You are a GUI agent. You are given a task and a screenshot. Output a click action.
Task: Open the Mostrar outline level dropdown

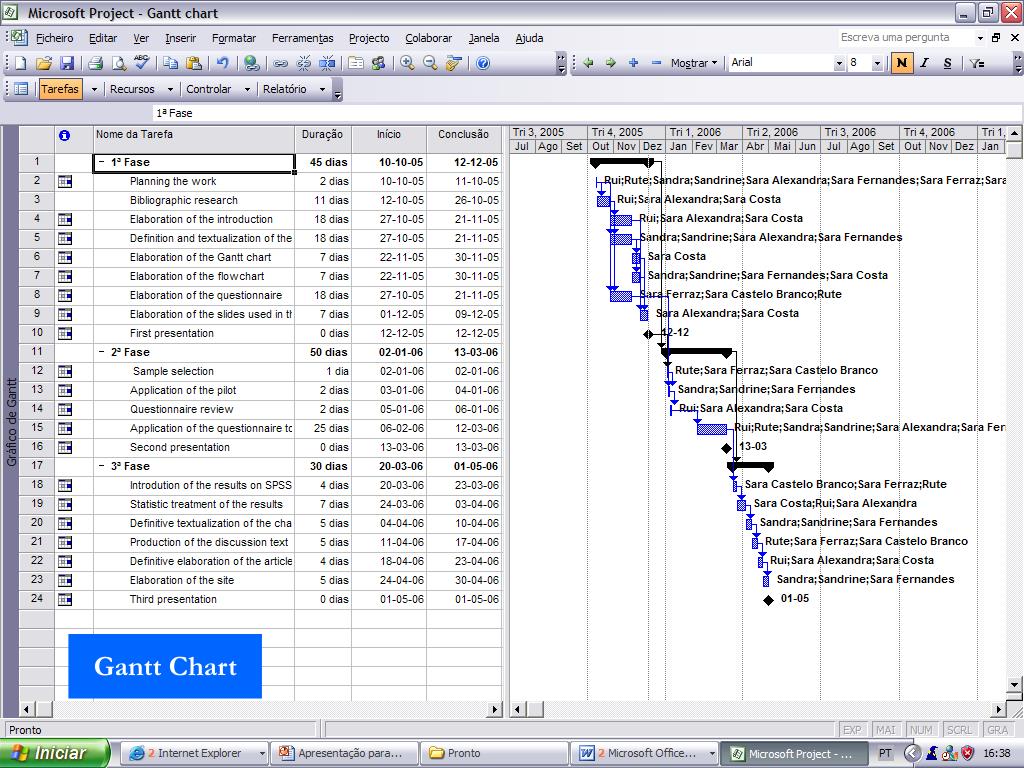tap(694, 63)
